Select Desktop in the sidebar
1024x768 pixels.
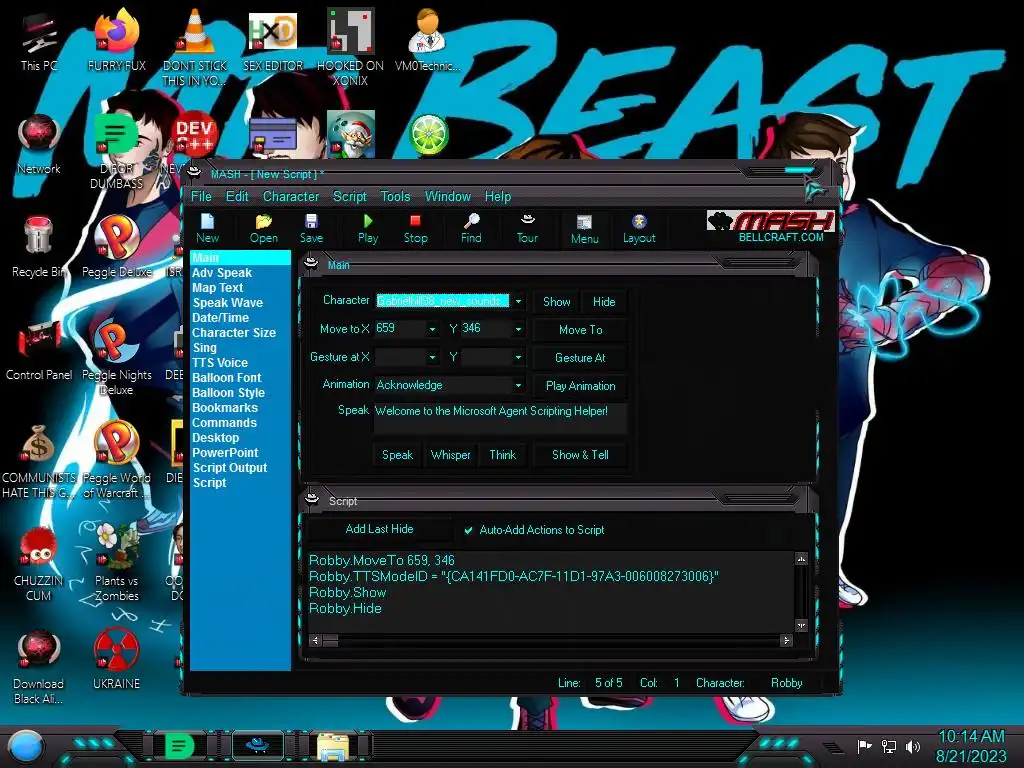coord(216,438)
